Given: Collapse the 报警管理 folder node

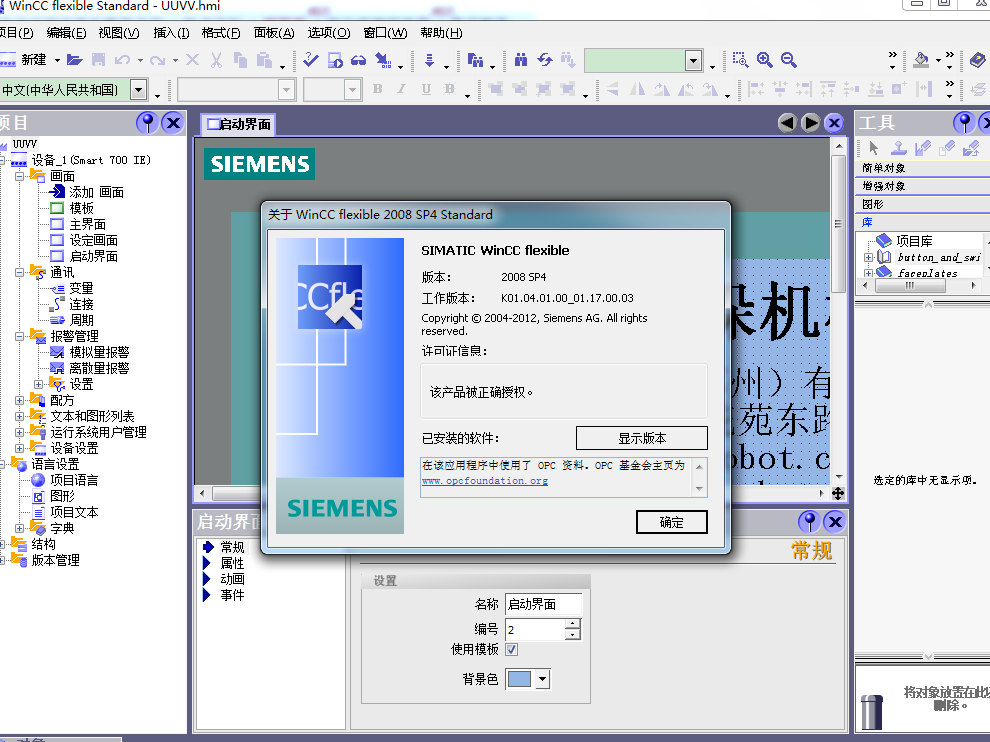Looking at the screenshot, I should pyautogui.click(x=20, y=336).
